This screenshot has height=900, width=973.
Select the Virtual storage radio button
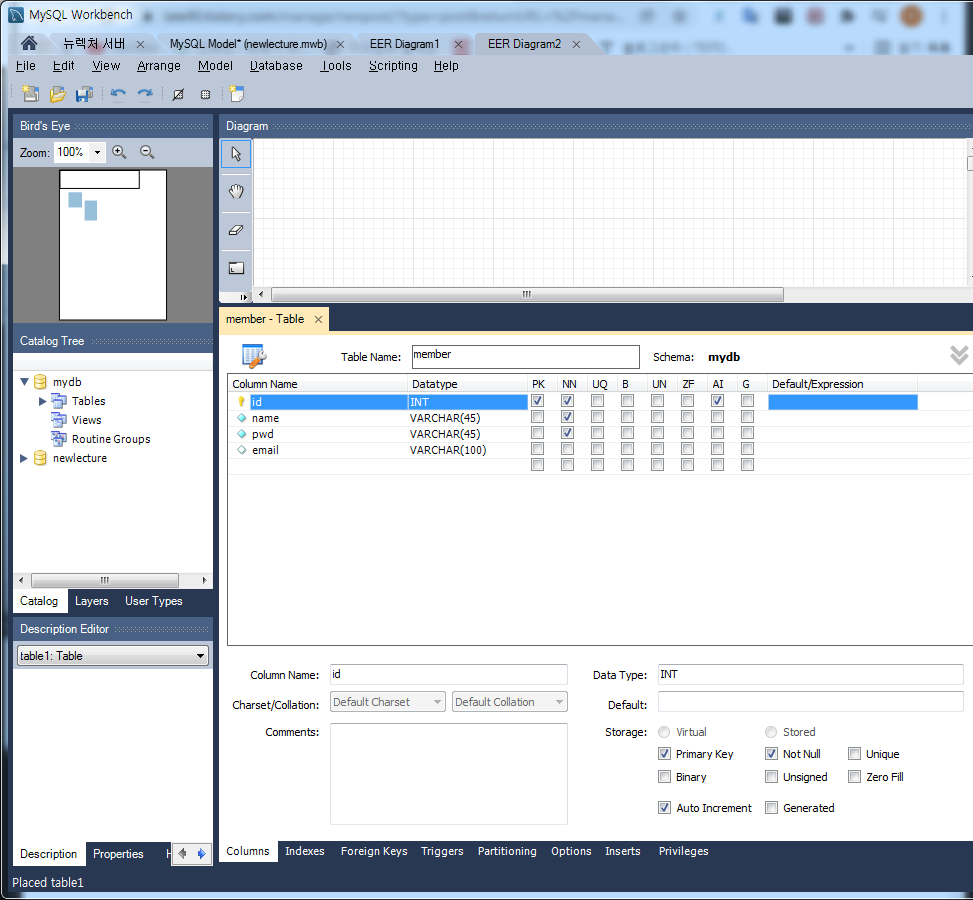(x=664, y=732)
